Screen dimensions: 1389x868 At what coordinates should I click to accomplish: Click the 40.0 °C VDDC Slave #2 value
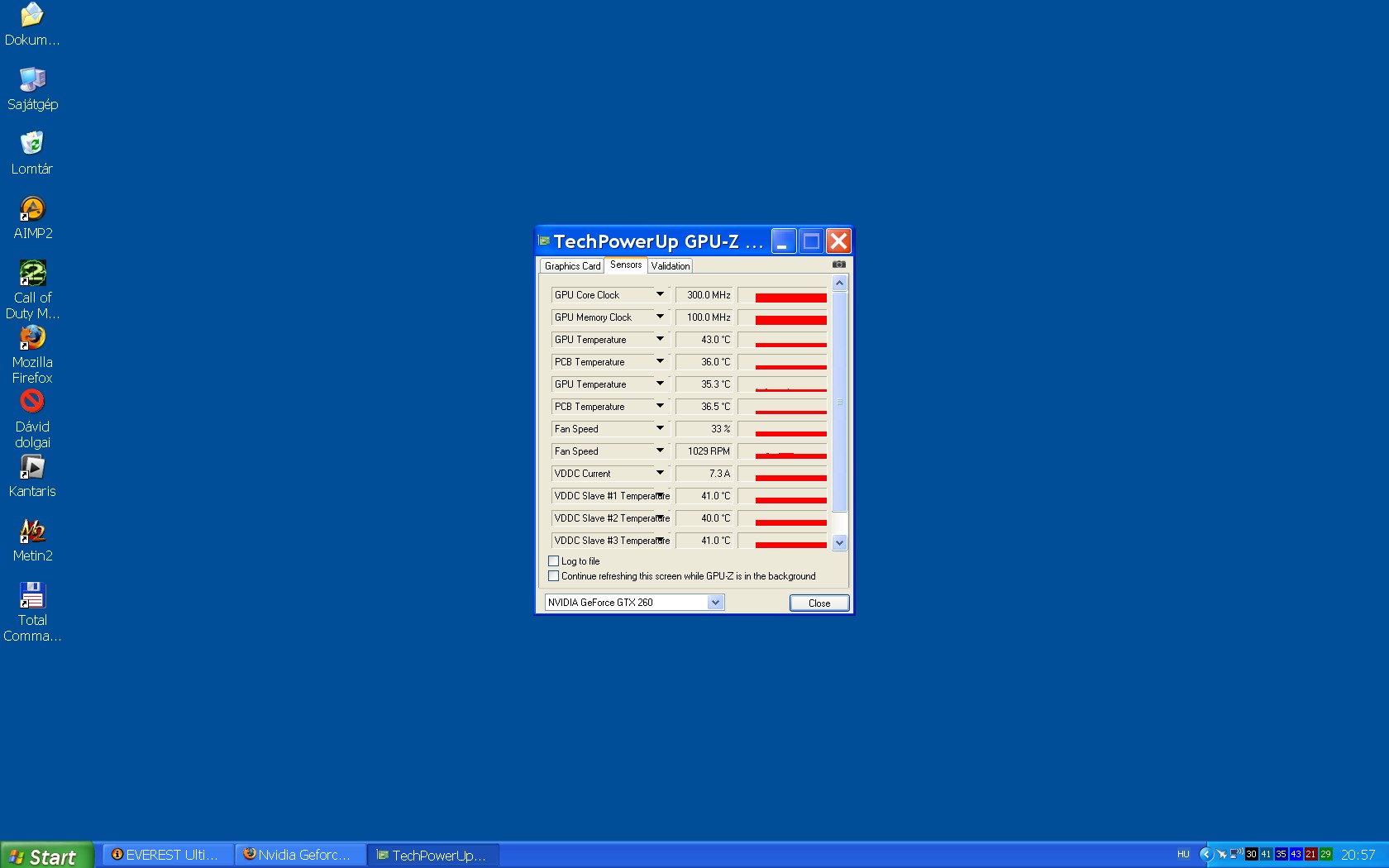point(704,518)
